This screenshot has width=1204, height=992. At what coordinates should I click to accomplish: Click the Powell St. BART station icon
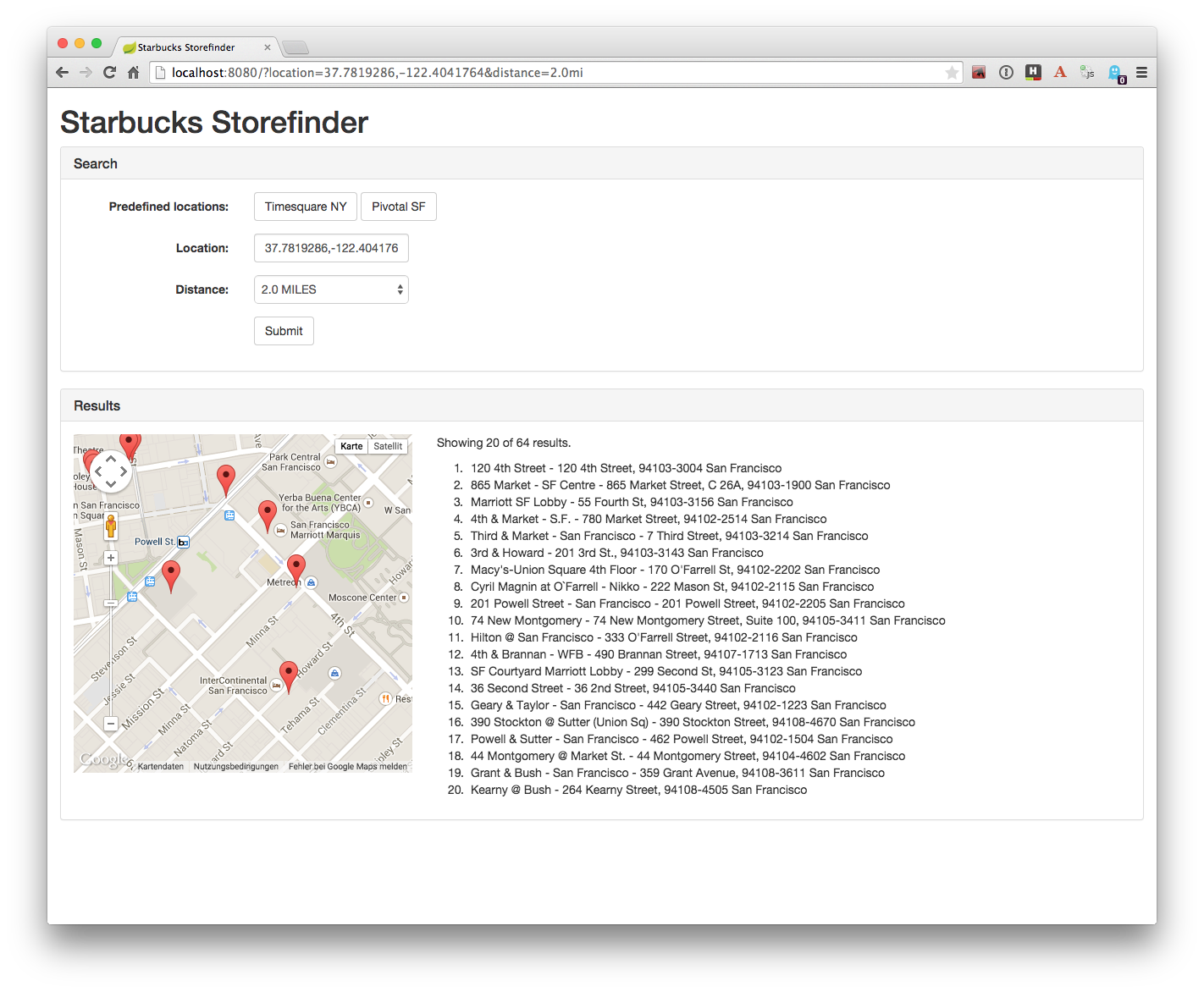coord(183,542)
